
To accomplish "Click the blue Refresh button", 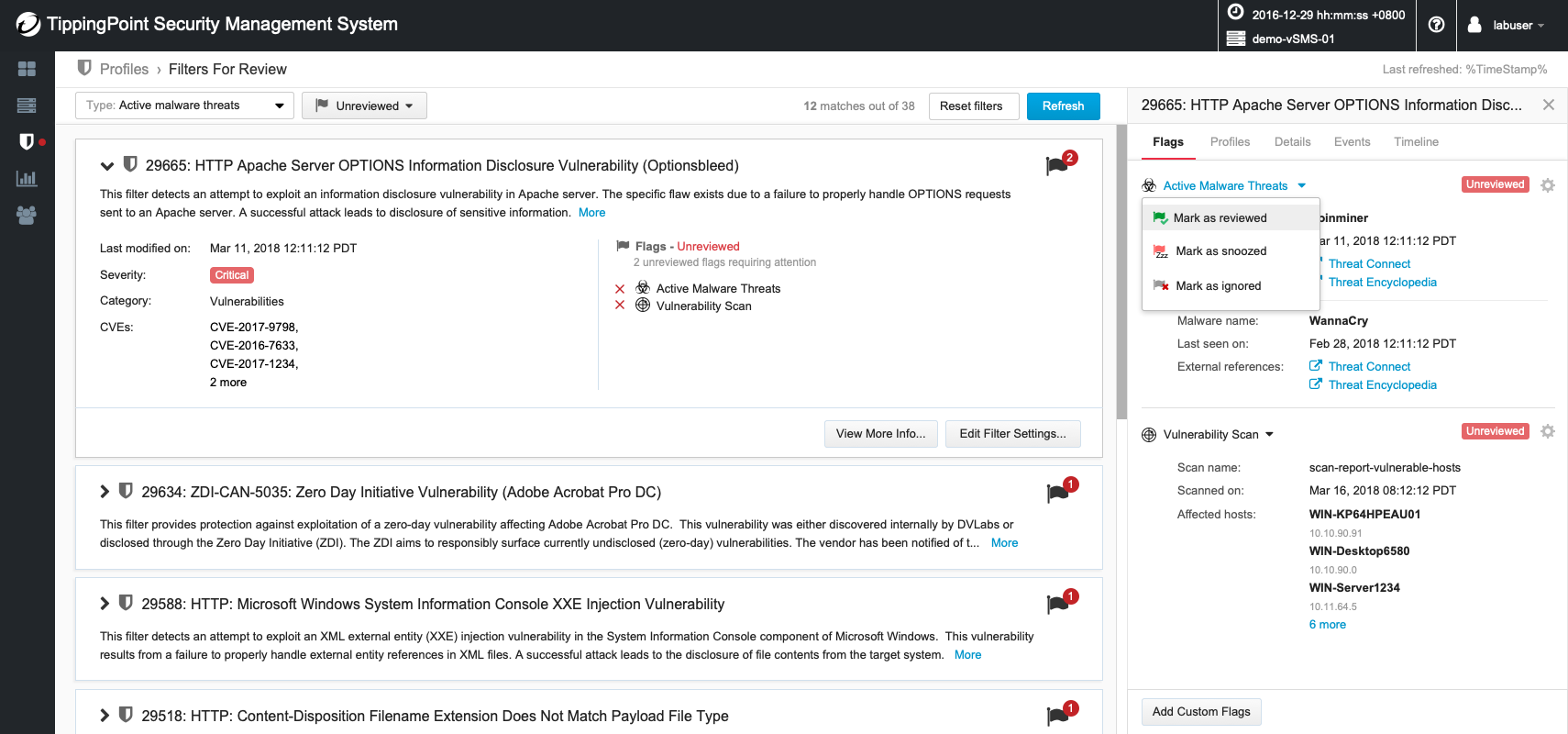I will click(1064, 106).
